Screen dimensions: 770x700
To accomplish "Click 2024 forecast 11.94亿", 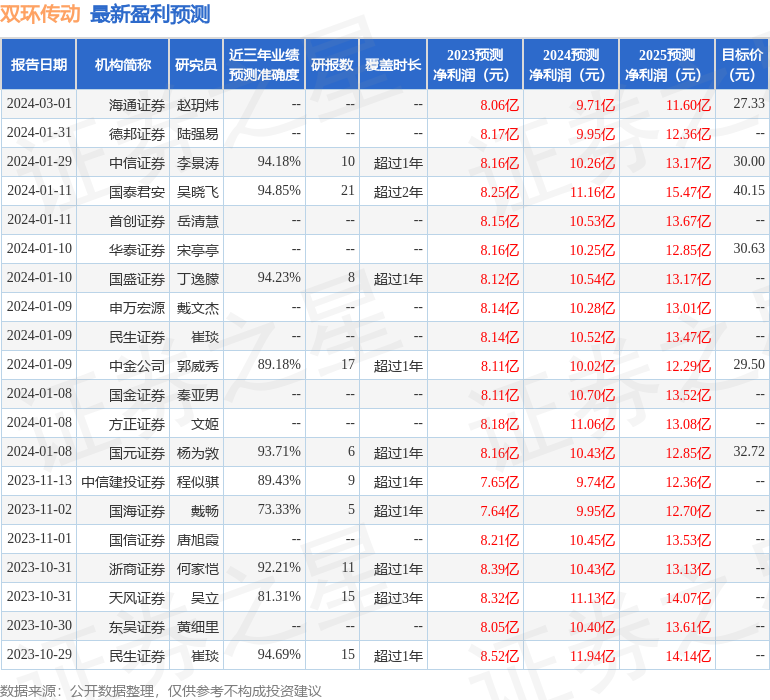I will tap(592, 655).
